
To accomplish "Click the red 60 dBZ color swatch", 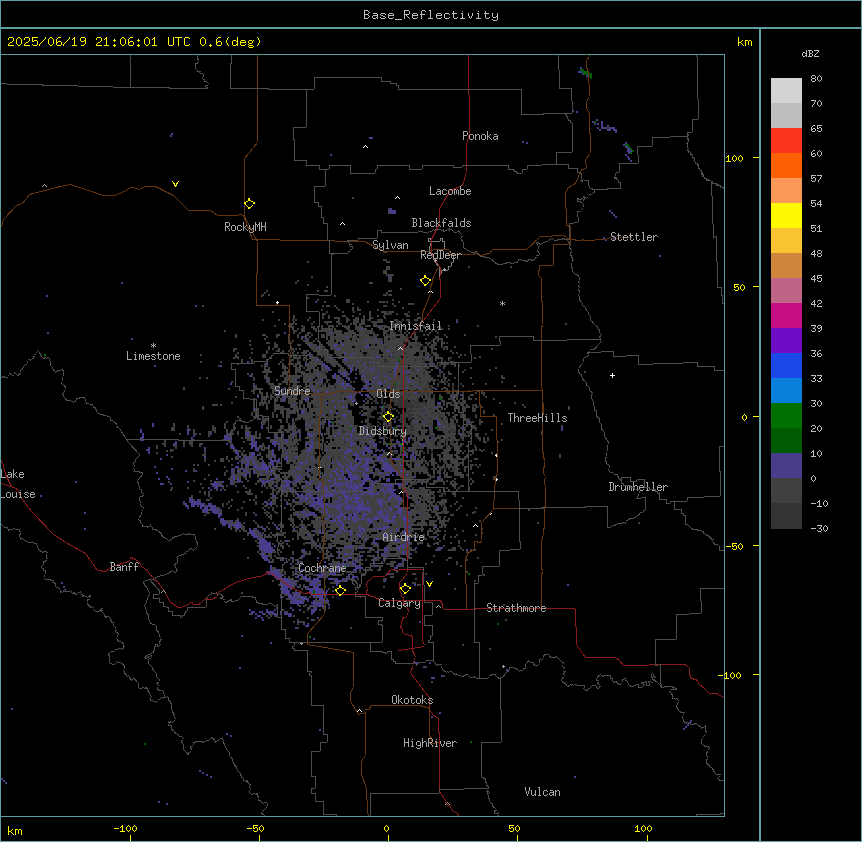I will pos(786,141).
